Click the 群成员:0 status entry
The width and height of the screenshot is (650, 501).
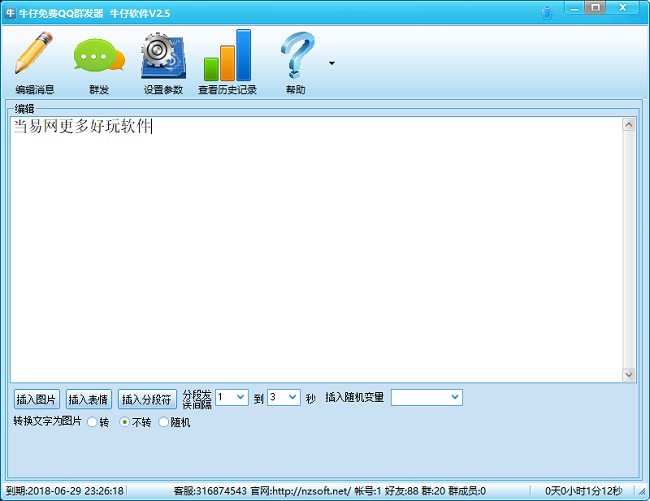(467, 491)
